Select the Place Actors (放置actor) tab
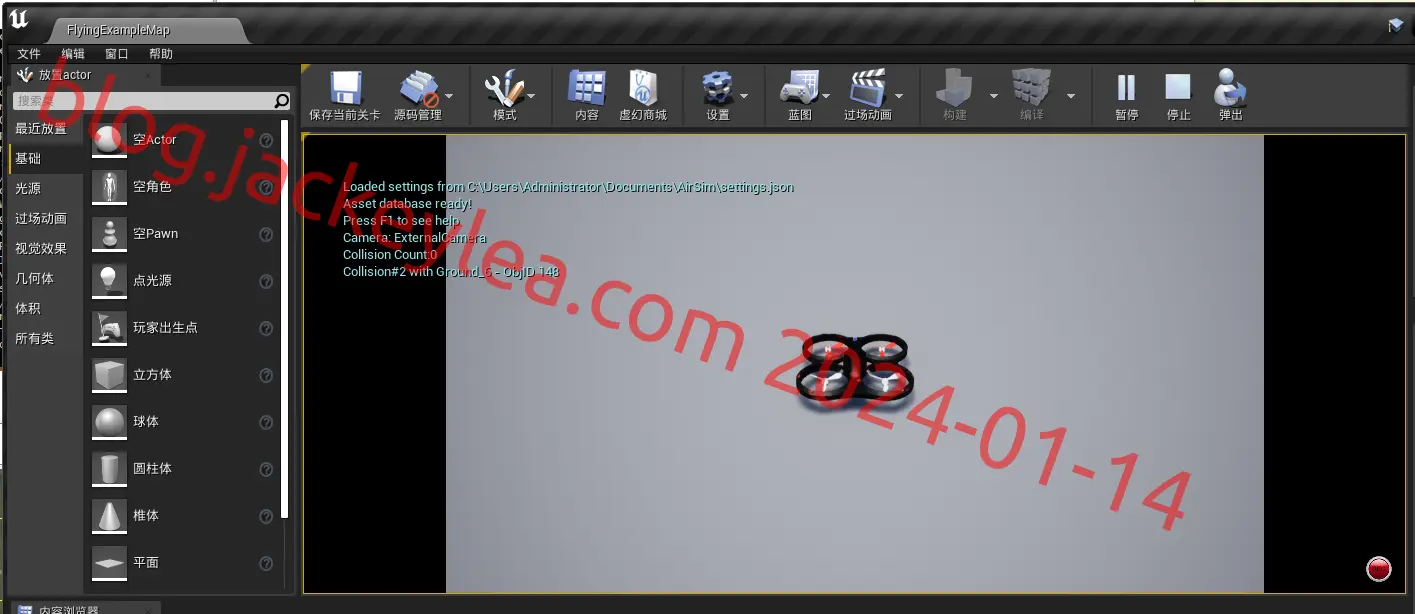1415x614 pixels. [82, 75]
